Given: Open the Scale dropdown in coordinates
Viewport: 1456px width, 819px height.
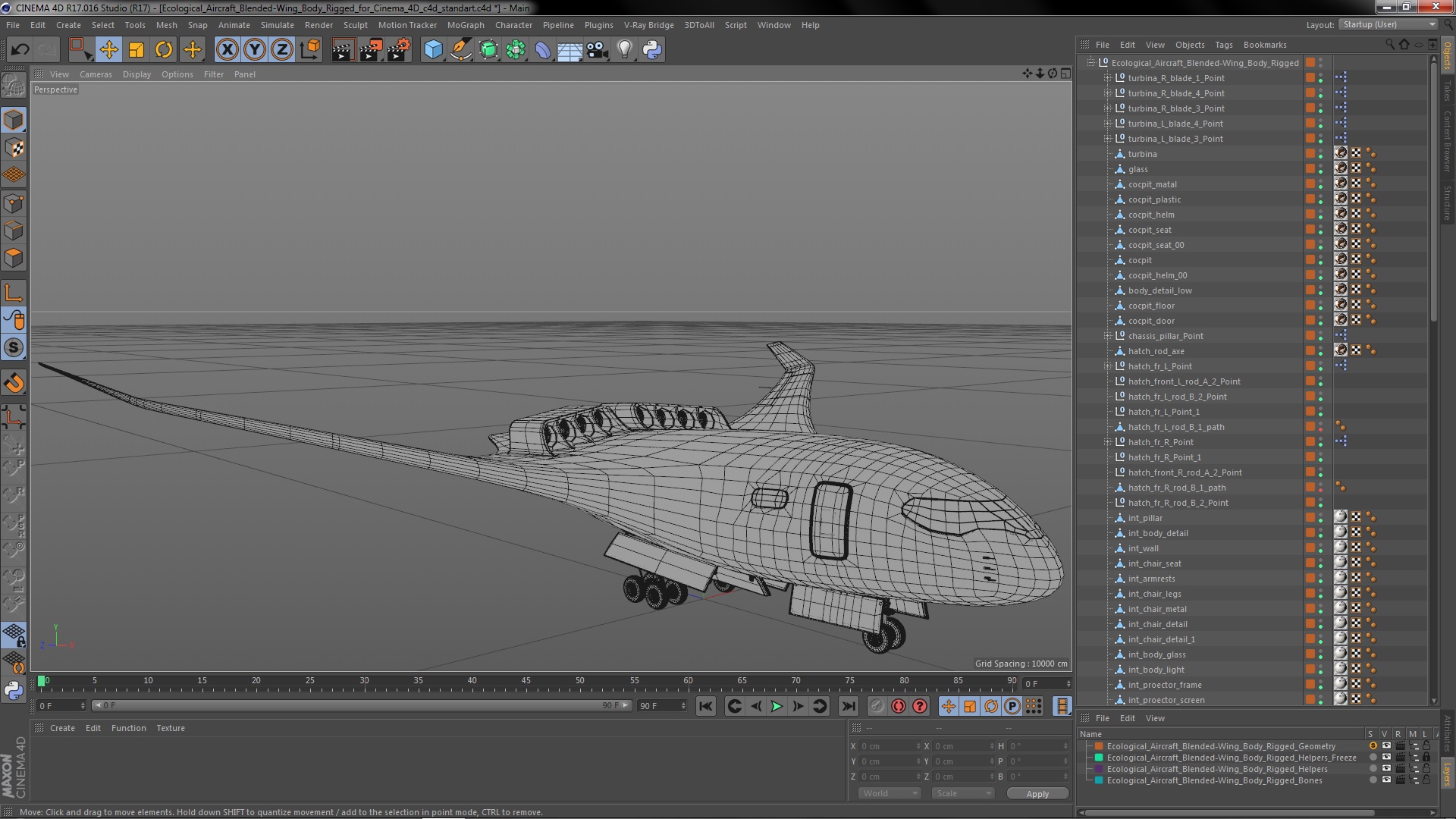Looking at the screenshot, I should [x=962, y=793].
